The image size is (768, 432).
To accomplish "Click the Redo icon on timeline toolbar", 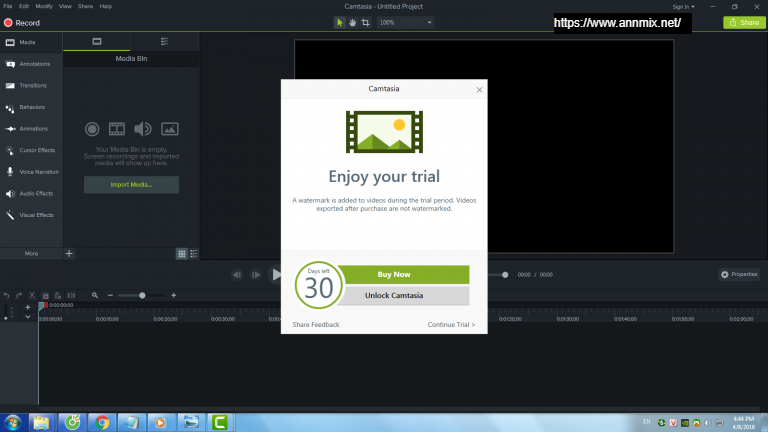I will point(19,296).
